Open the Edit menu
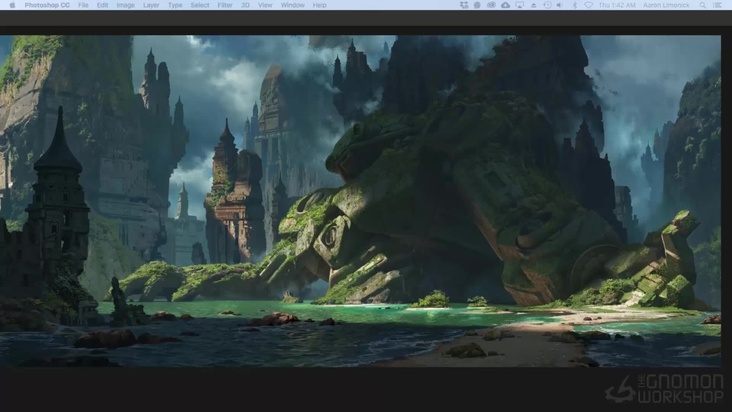 pyautogui.click(x=102, y=5)
